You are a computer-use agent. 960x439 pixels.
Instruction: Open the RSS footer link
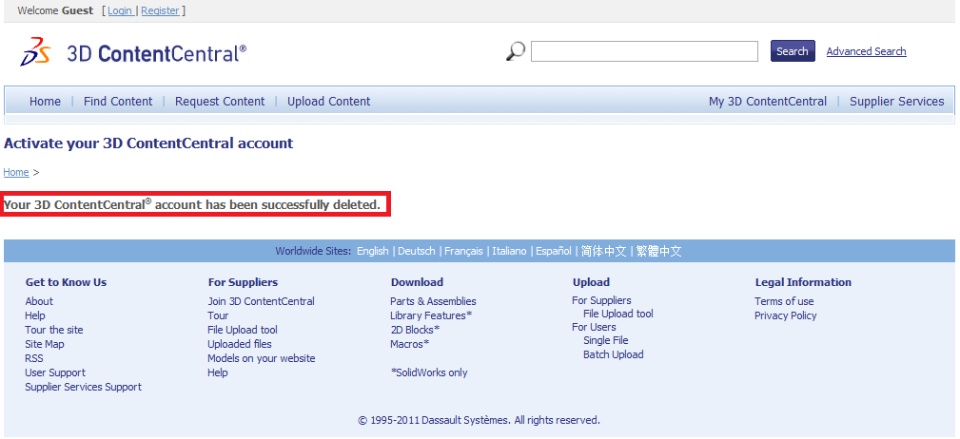(34, 358)
